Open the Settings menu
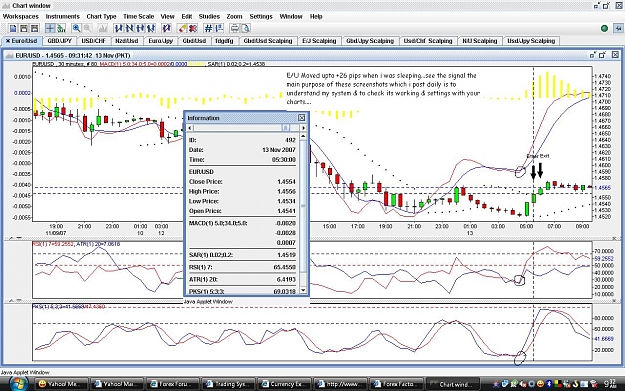This screenshot has height=391, width=625. coord(261,16)
